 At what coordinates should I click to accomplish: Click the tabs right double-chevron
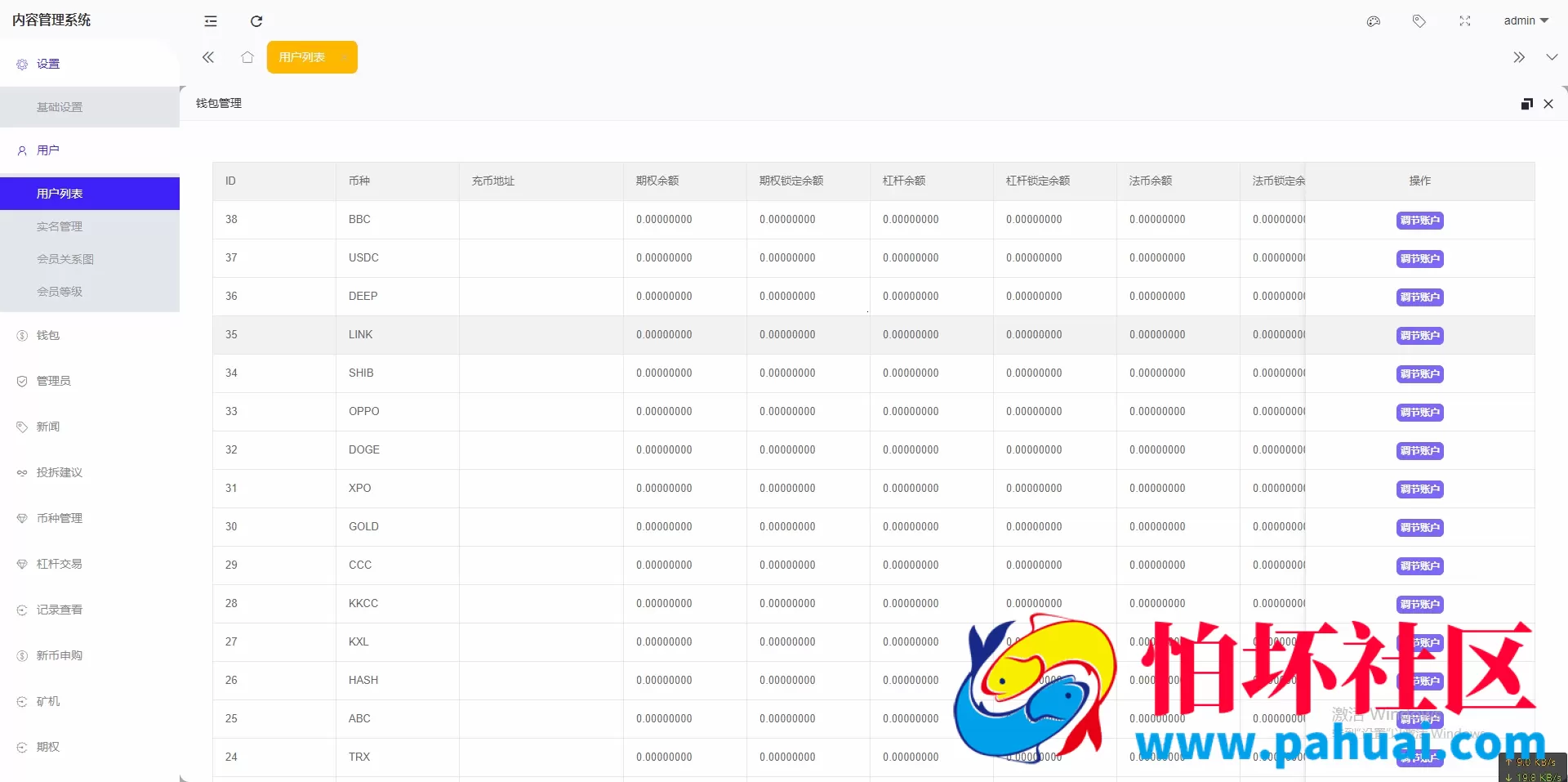point(1519,57)
